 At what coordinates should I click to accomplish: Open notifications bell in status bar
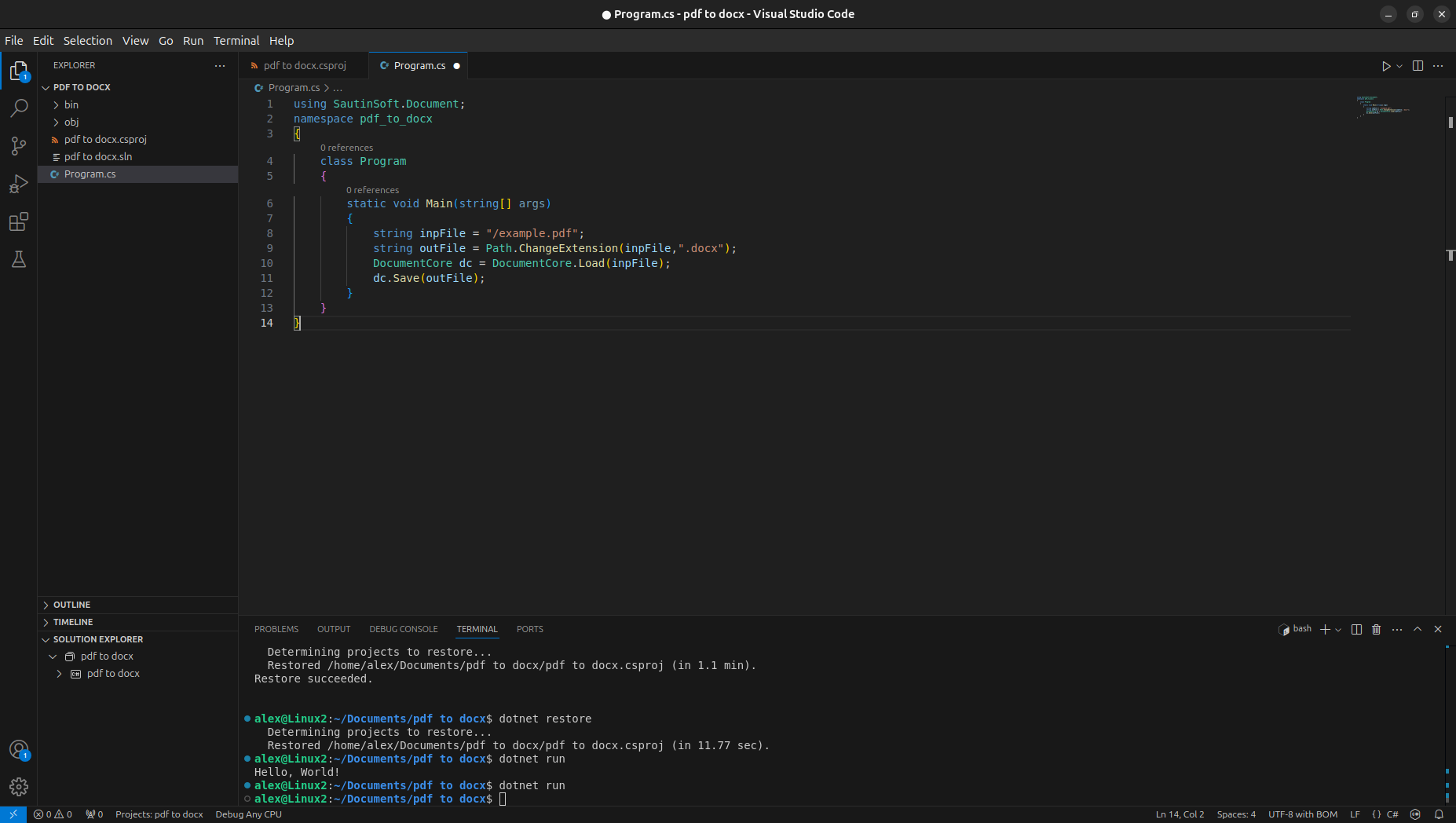pyautogui.click(x=1440, y=814)
